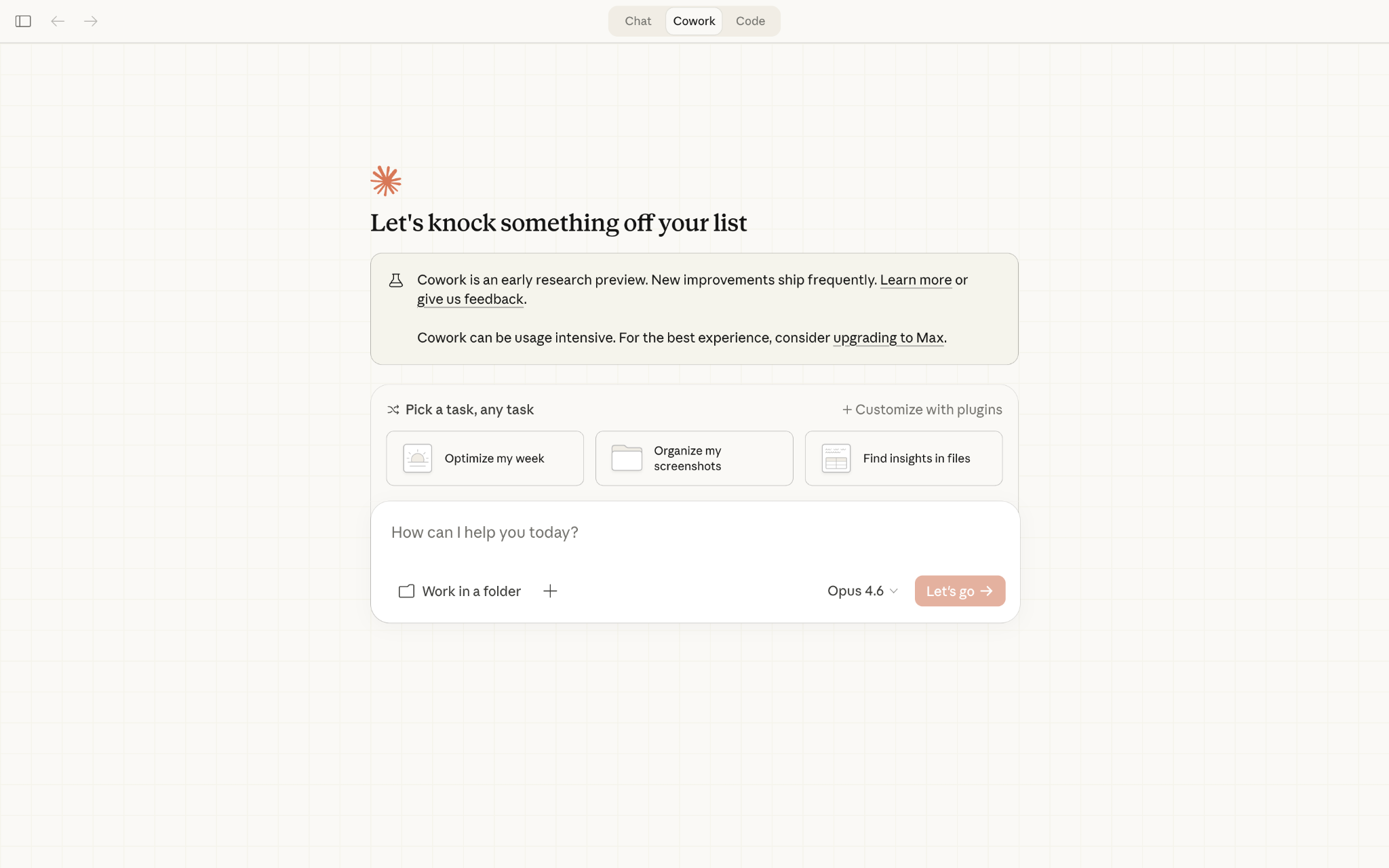This screenshot has height=868, width=1389.
Task: Switch to the Chat tab
Action: [637, 21]
